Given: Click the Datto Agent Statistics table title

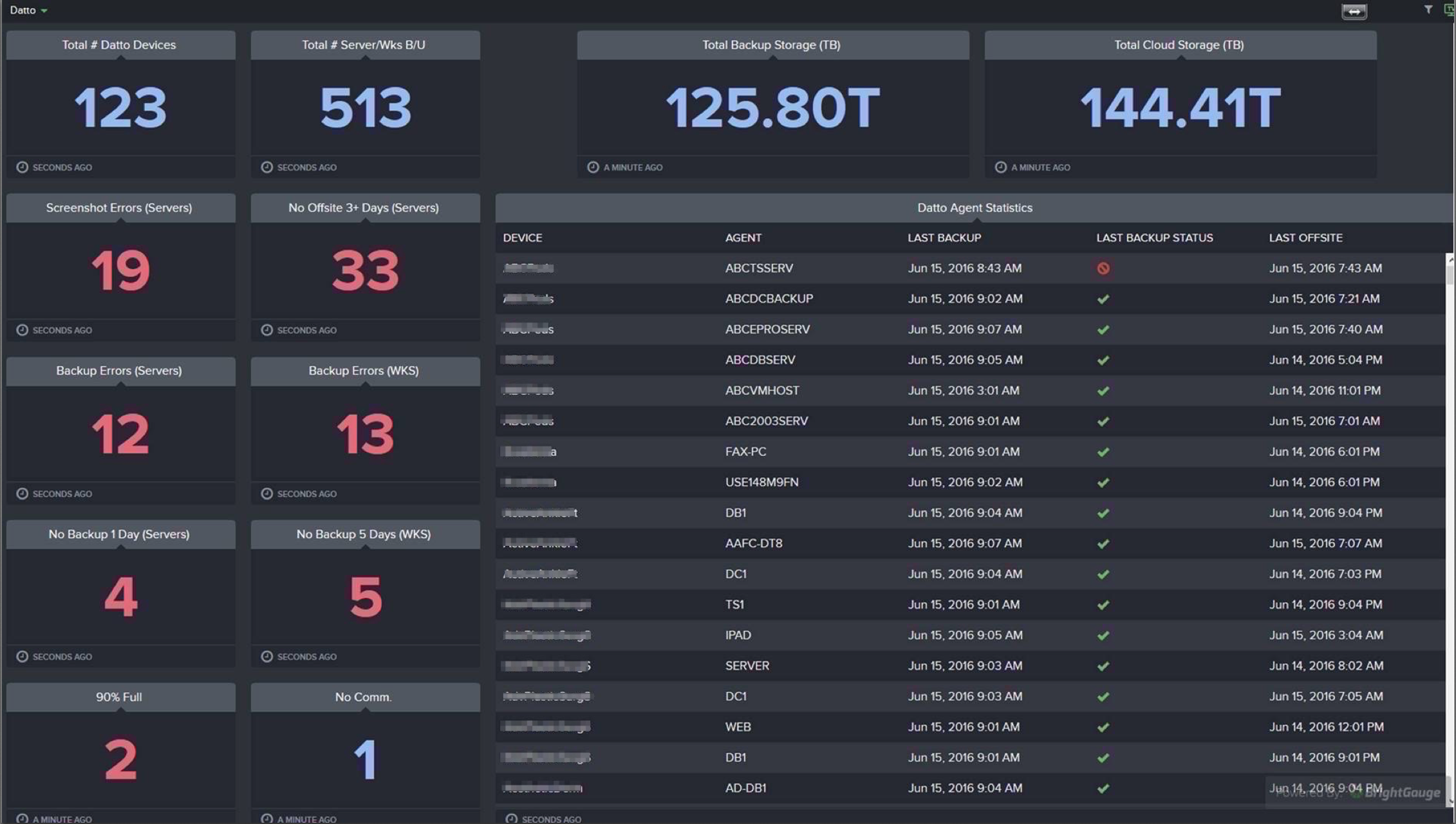Looking at the screenshot, I should (975, 208).
